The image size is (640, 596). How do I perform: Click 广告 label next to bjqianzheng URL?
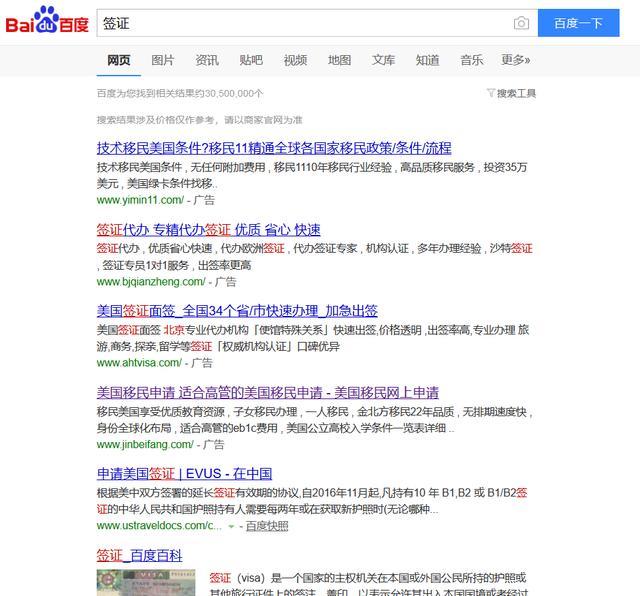click(226, 282)
